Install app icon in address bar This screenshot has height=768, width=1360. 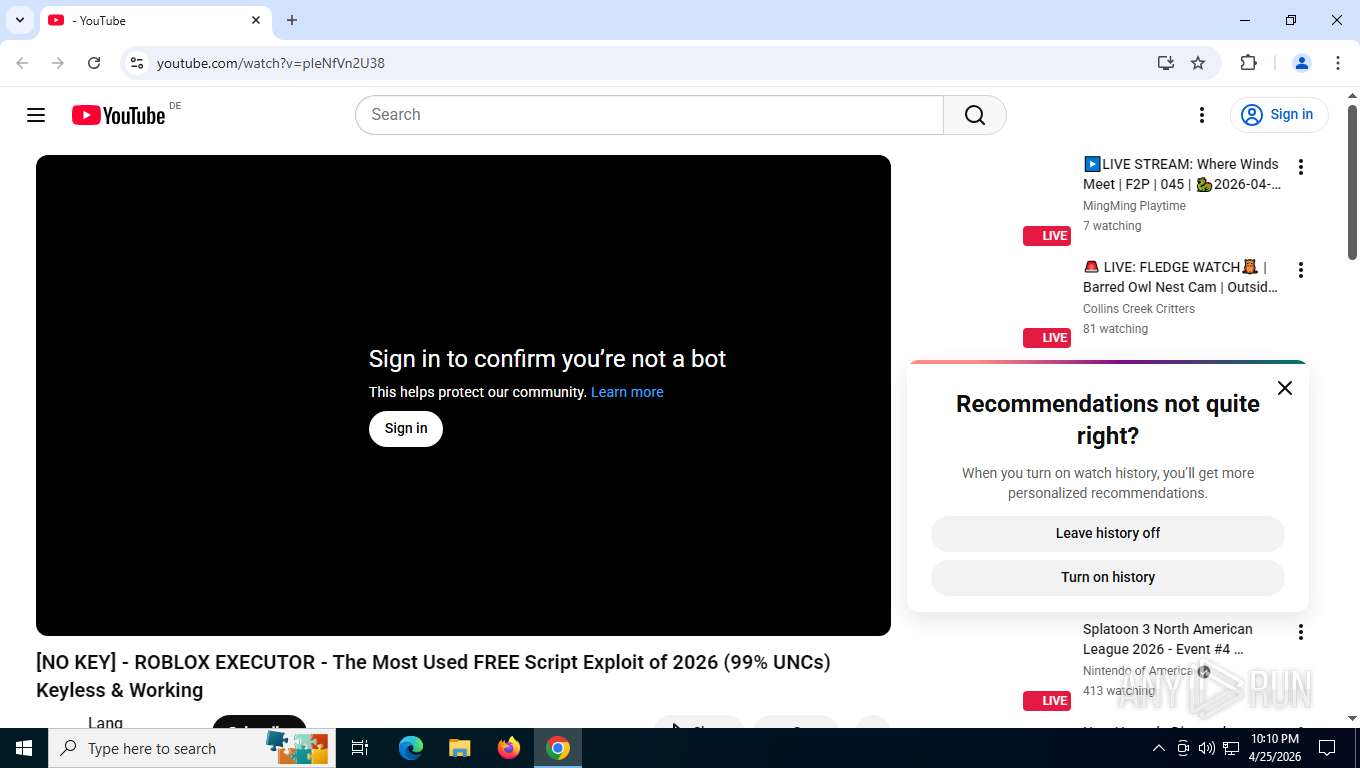[1166, 63]
